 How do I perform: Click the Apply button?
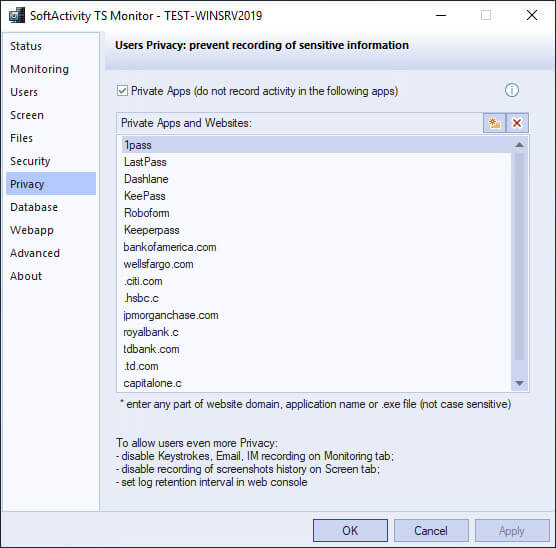pos(512,531)
